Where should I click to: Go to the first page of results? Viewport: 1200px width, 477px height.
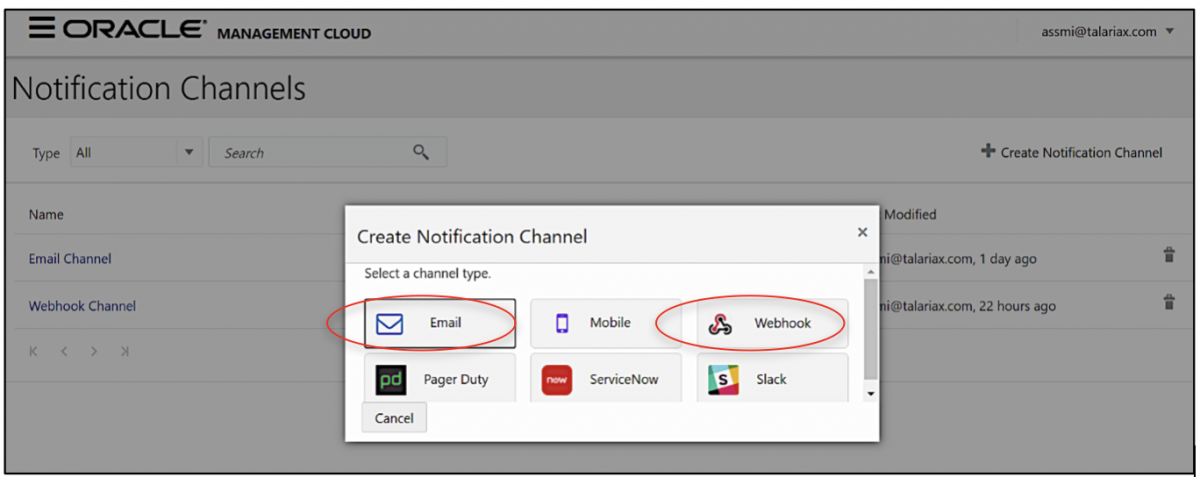point(33,352)
